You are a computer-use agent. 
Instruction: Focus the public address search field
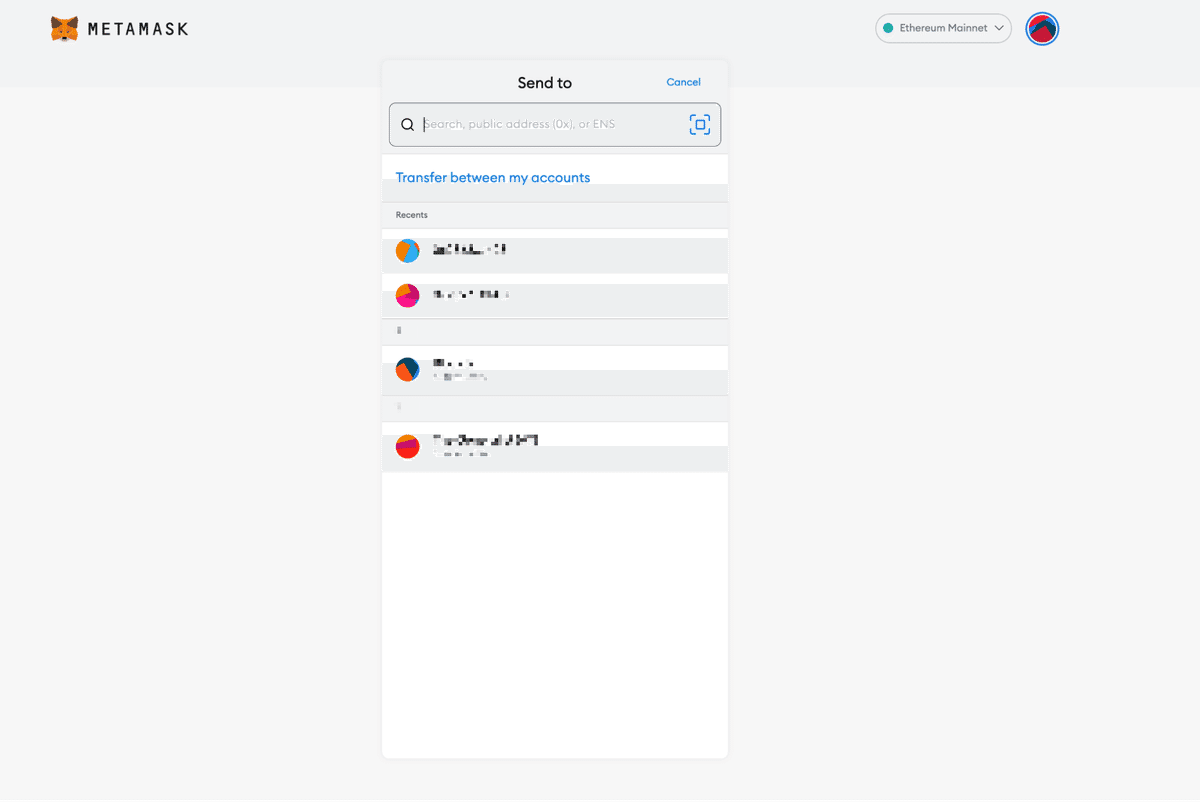tap(550, 125)
